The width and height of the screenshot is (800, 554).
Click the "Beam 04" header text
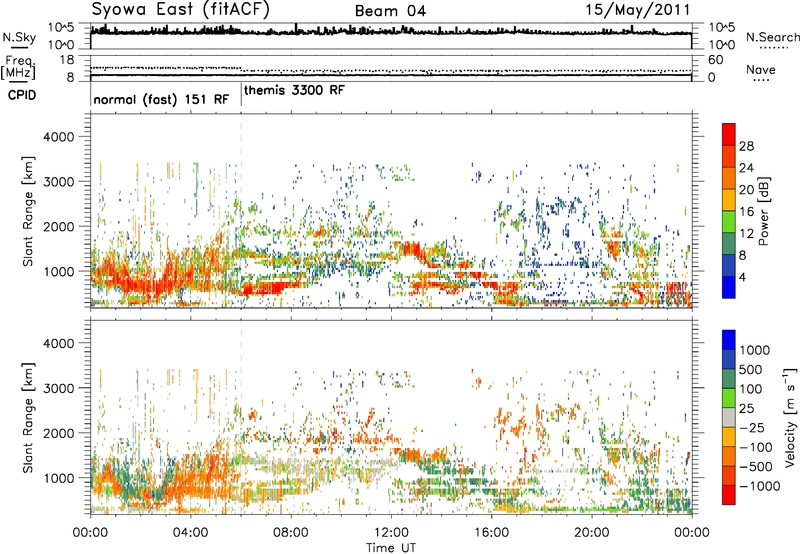(390, 11)
